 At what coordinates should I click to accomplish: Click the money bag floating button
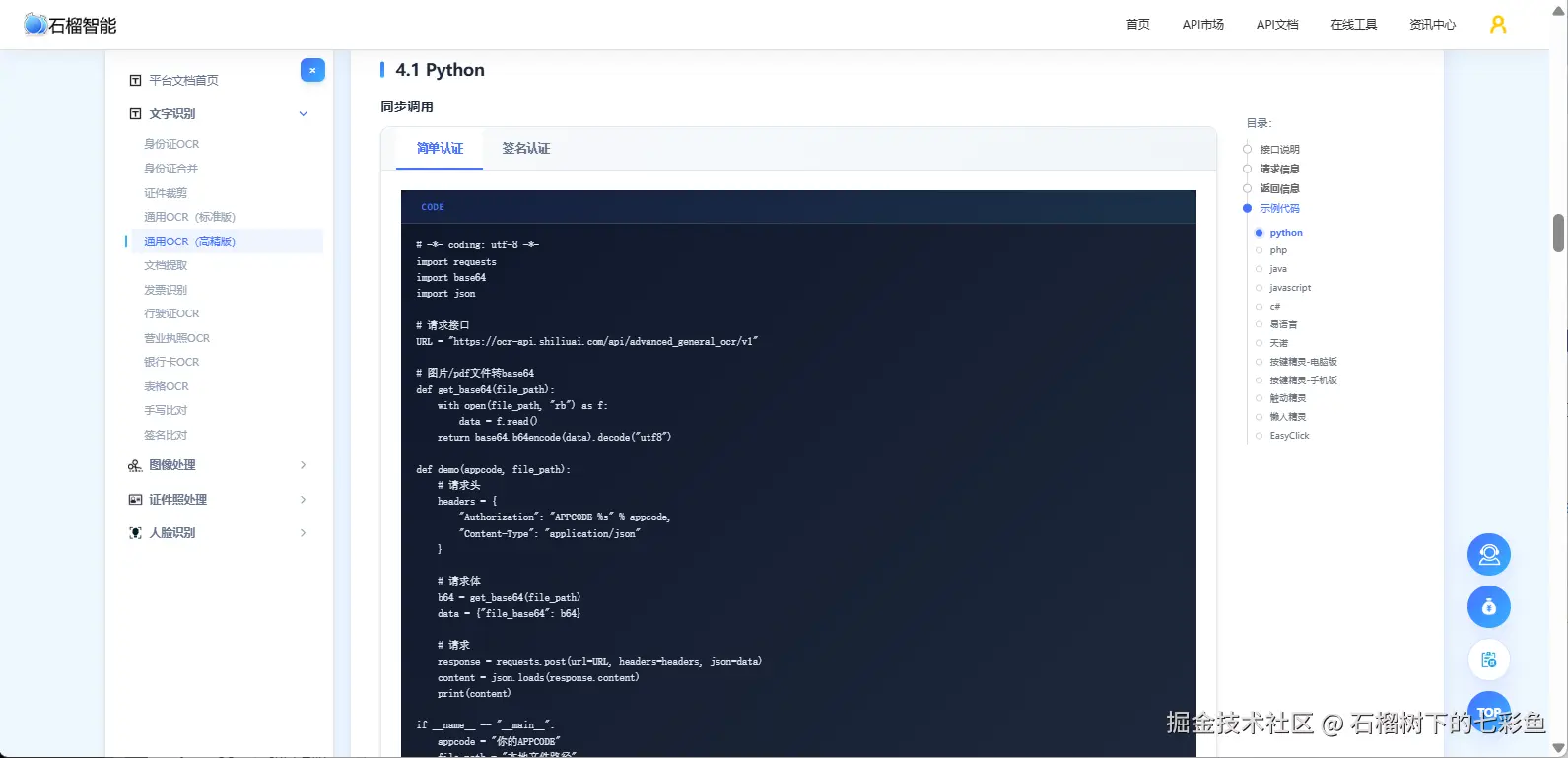(x=1489, y=606)
